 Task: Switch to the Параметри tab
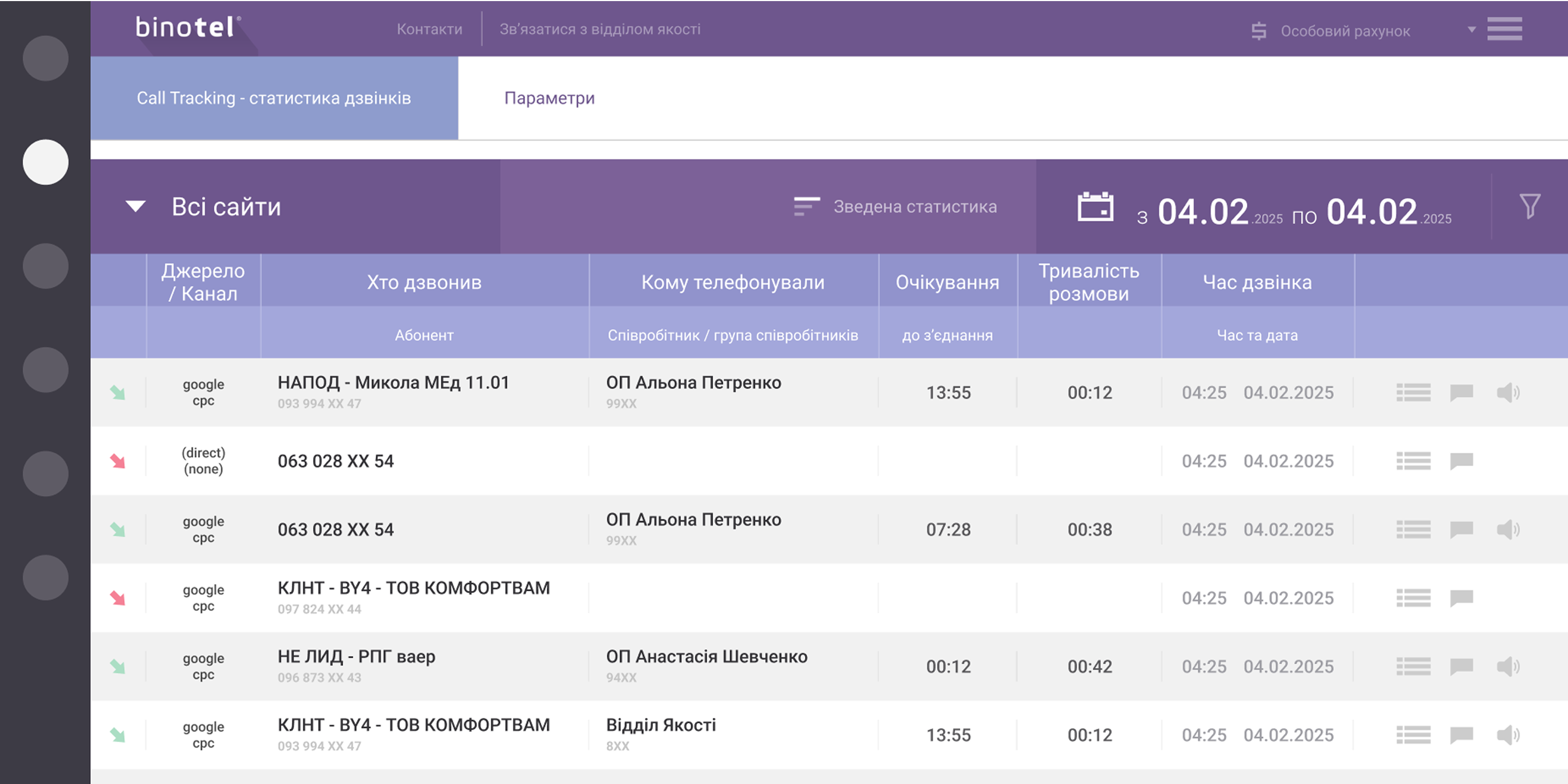click(x=549, y=97)
